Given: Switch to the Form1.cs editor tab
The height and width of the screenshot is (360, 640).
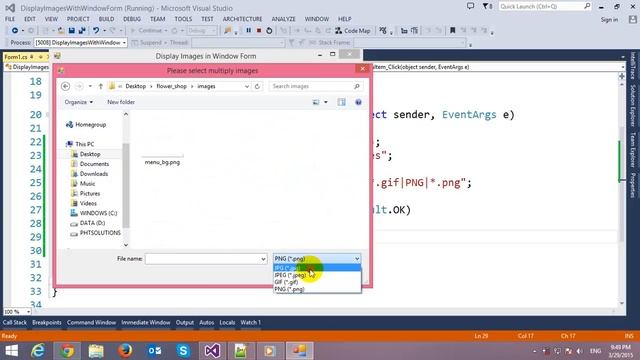Looking at the screenshot, I should [x=16, y=57].
